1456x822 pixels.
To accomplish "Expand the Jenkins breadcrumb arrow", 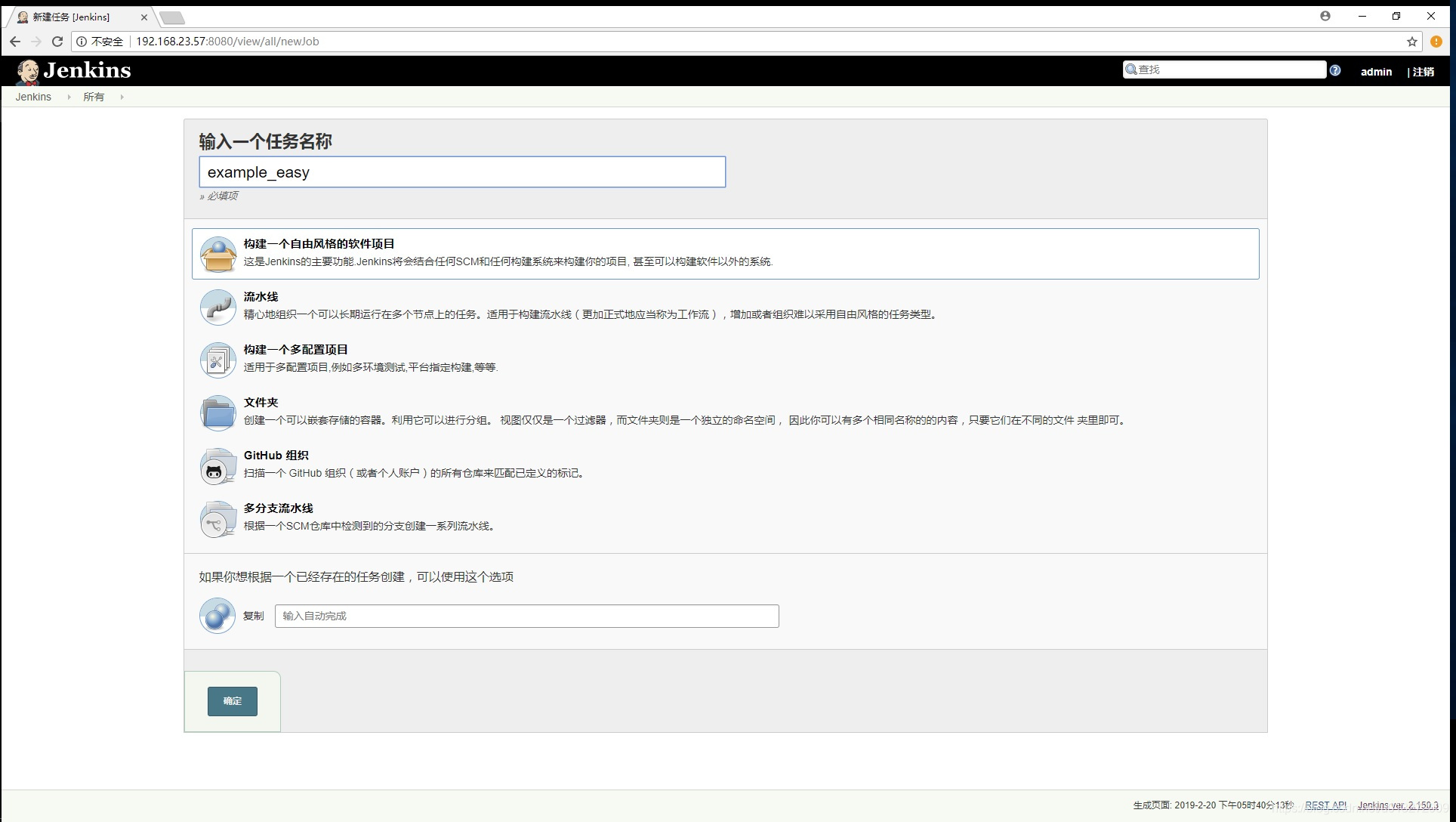I will 69,97.
